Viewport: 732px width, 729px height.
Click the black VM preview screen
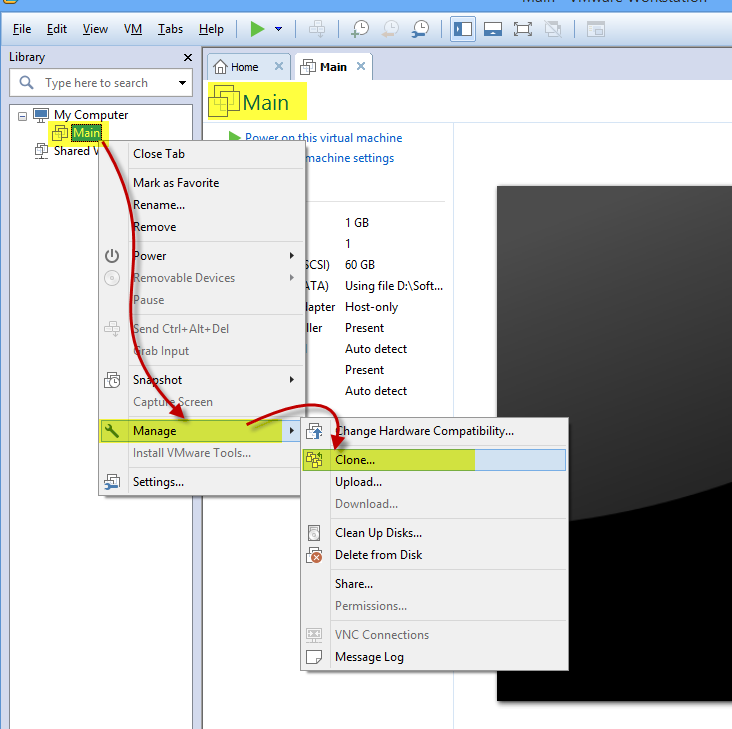[x=614, y=443]
